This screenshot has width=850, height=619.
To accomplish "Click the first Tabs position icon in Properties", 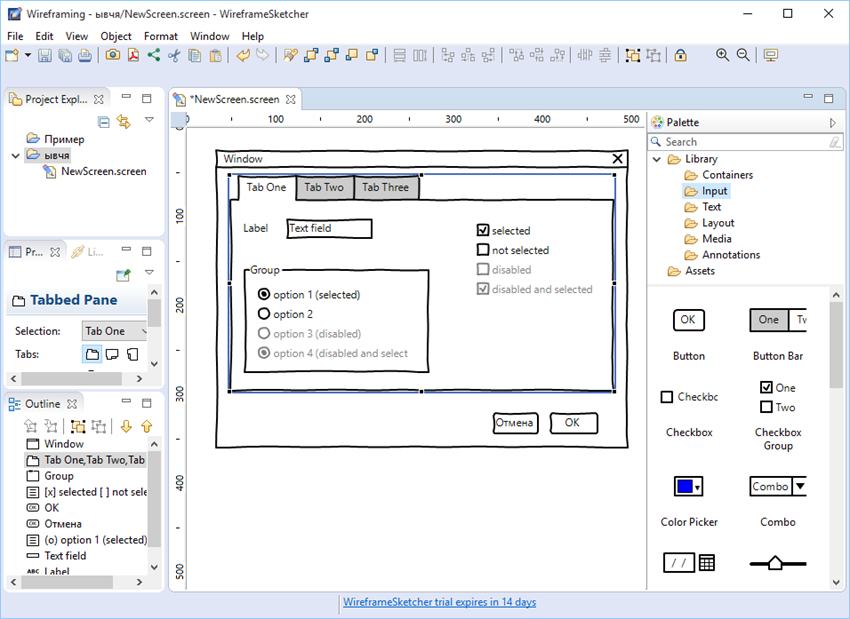I will pos(92,354).
